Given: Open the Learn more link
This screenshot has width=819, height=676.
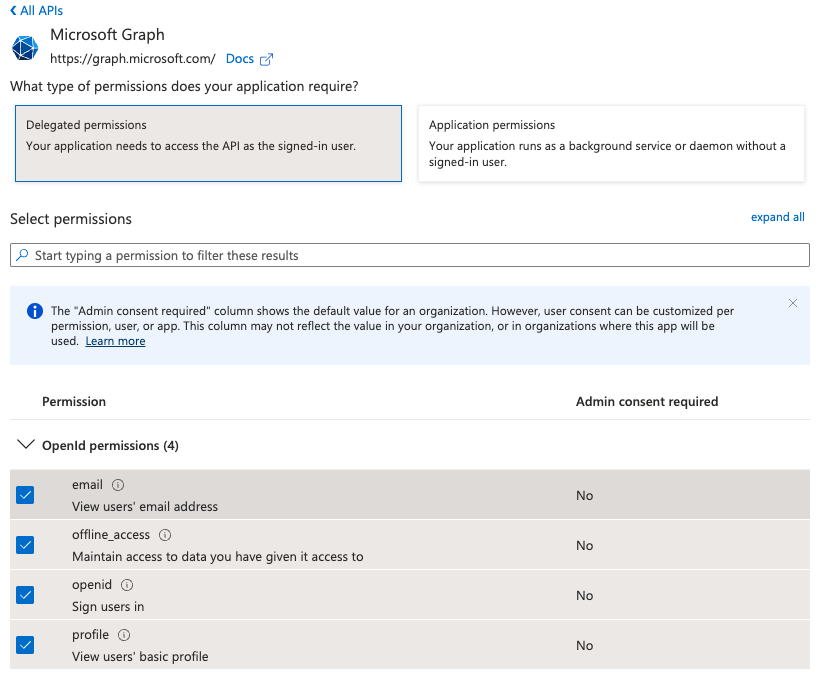Looking at the screenshot, I should tap(115, 341).
